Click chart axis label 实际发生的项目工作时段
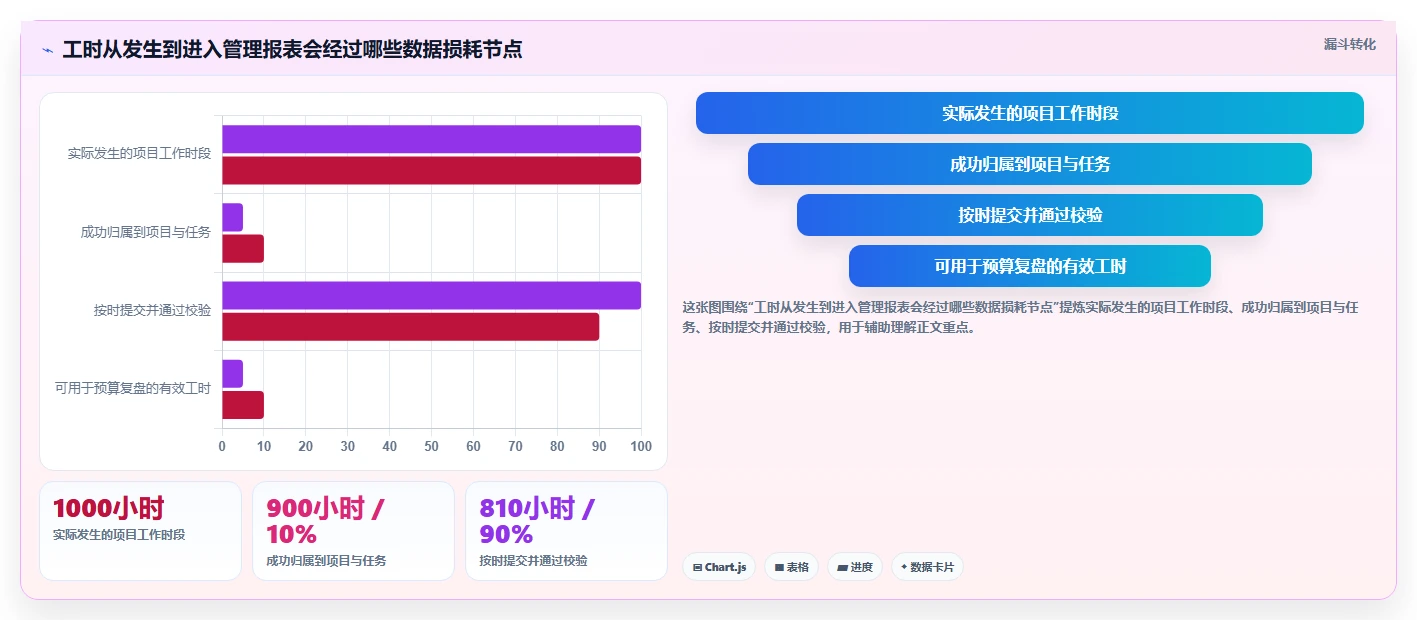The width and height of the screenshot is (1417, 620). tap(139, 154)
